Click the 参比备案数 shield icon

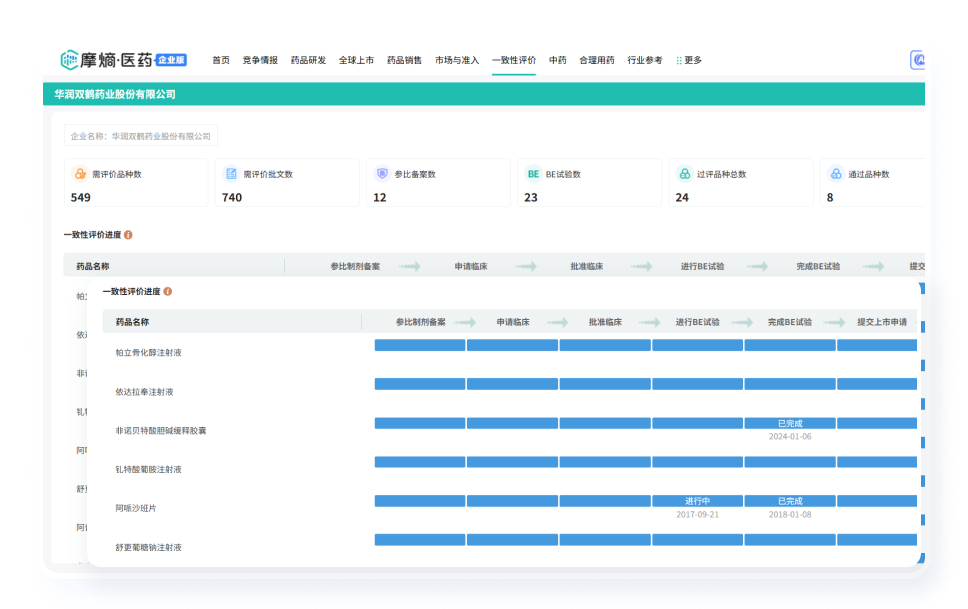tap(382, 174)
